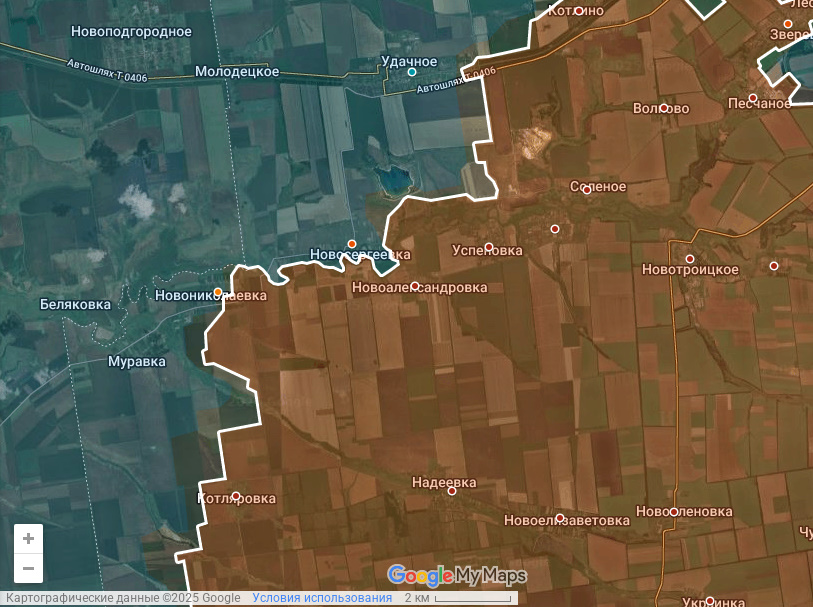Click the zoom in plus button
Viewport: 813px width, 607px height.
click(x=28, y=539)
